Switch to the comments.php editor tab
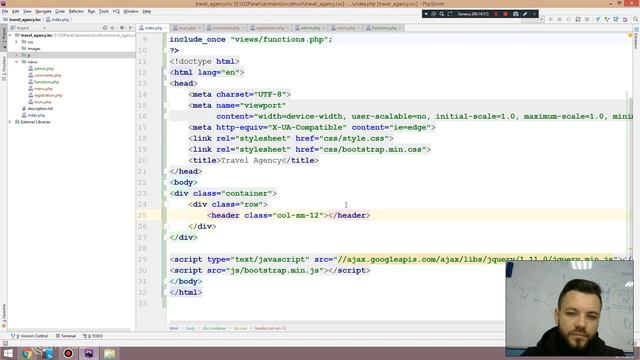This screenshot has width=640, height=360. [x=224, y=28]
